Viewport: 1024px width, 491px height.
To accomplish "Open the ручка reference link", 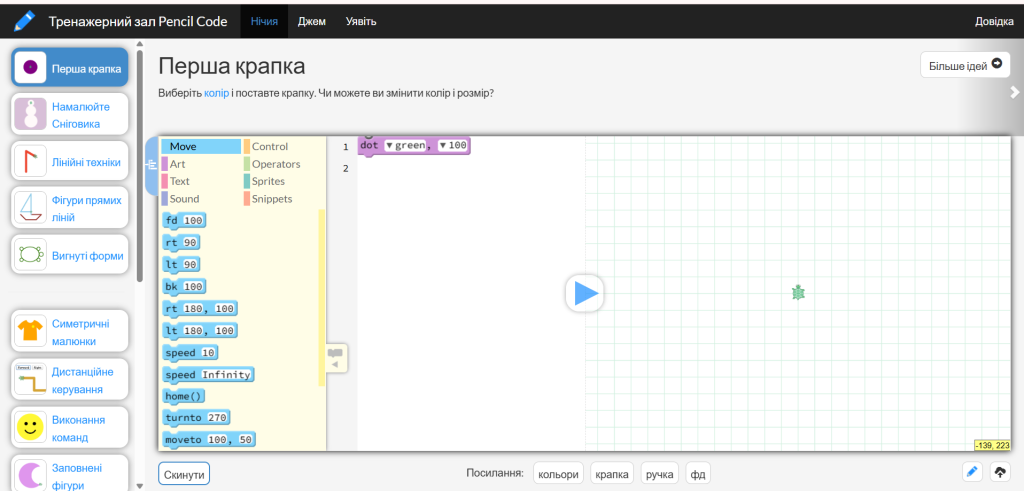I will 660,474.
